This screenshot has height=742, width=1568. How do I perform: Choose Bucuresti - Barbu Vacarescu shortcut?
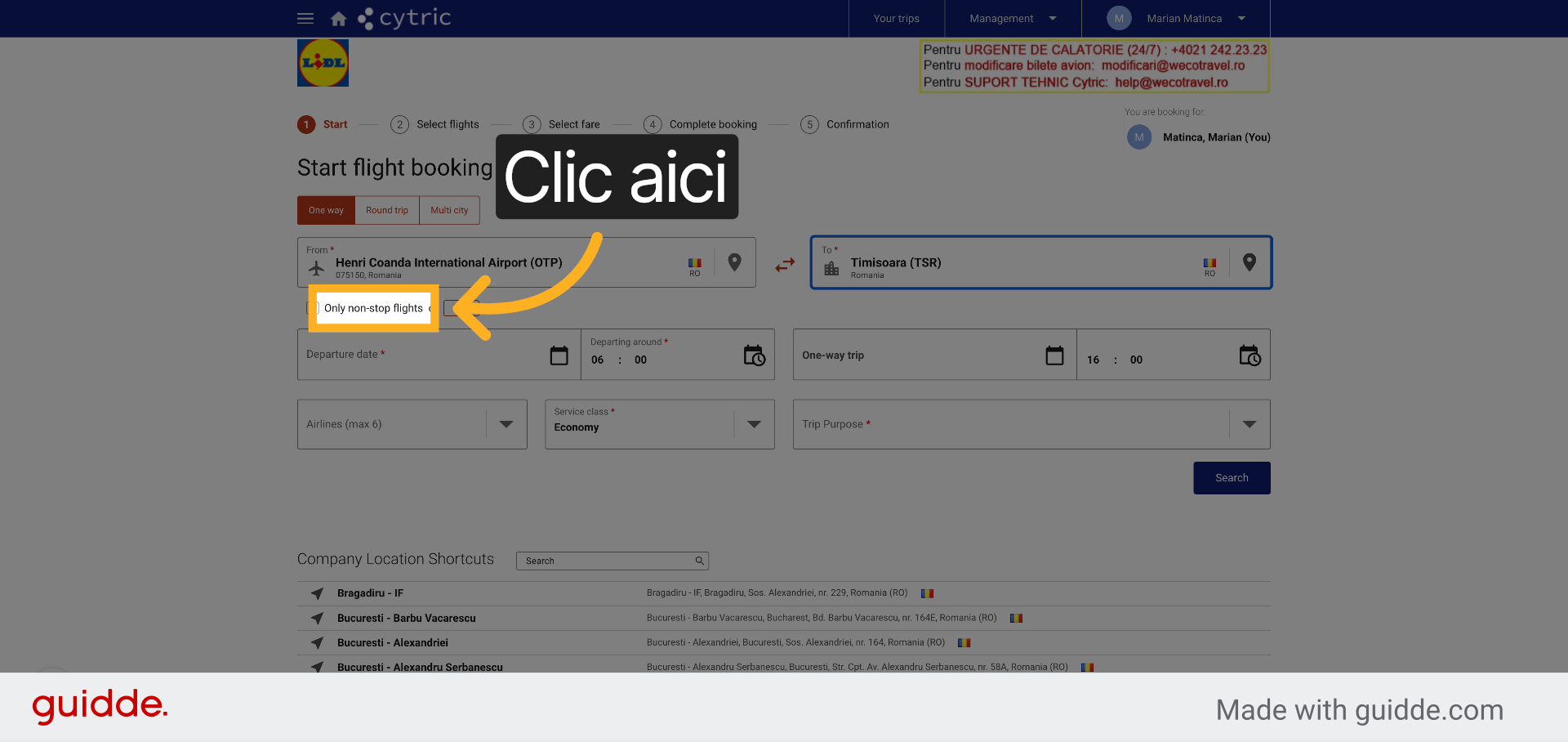[x=406, y=619]
